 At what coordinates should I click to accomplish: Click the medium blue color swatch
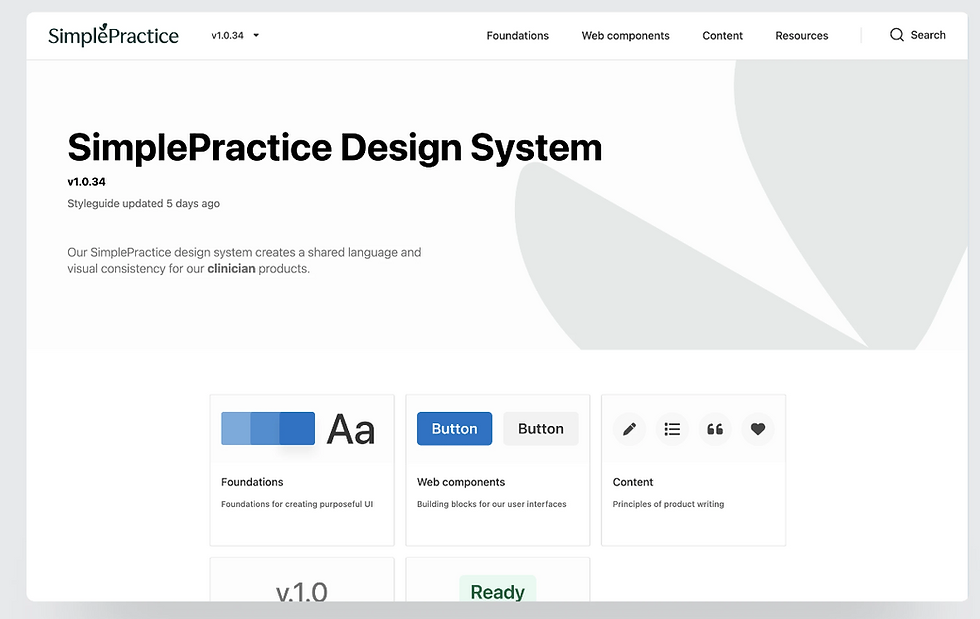click(265, 428)
